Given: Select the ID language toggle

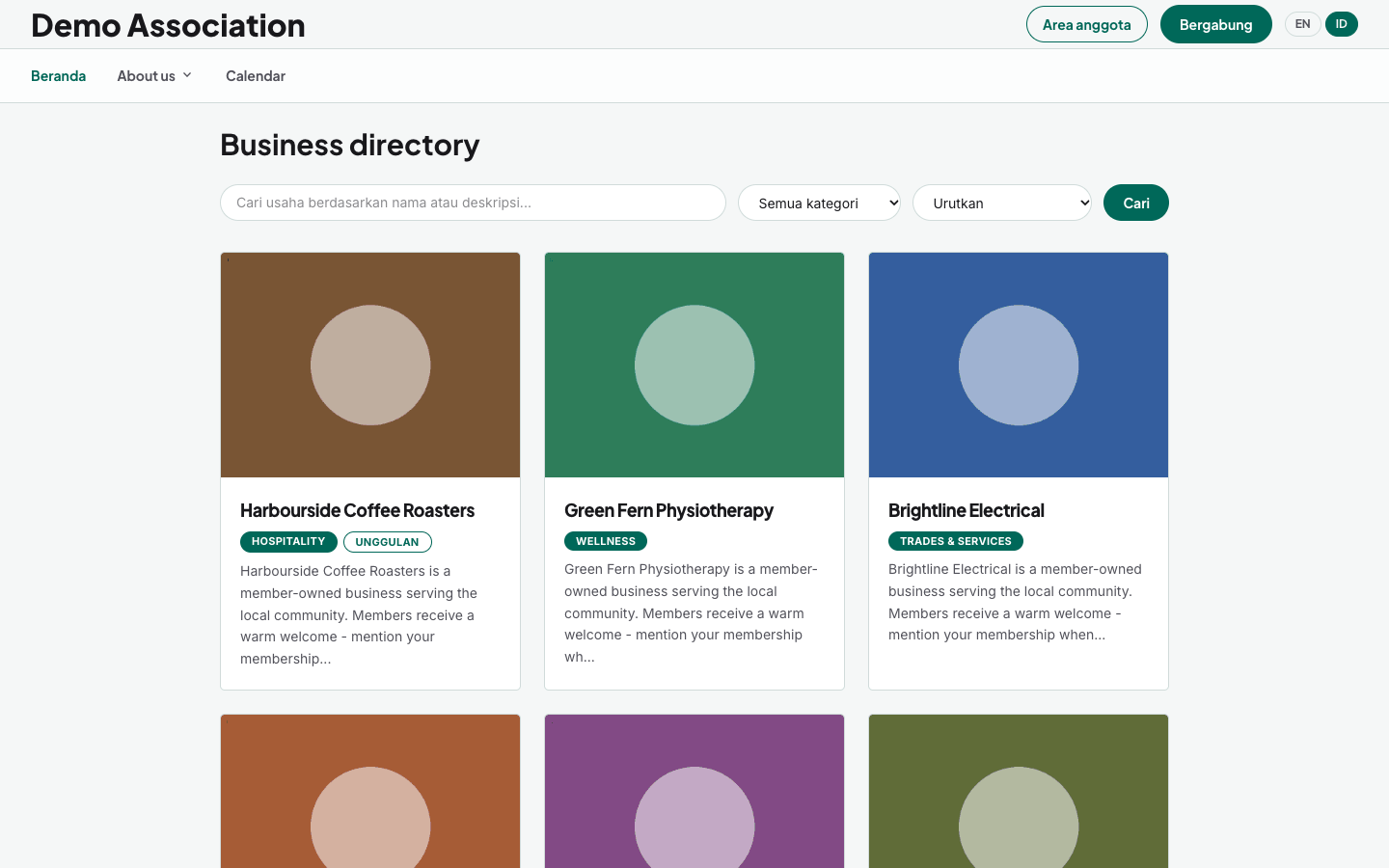Looking at the screenshot, I should click(x=1341, y=24).
